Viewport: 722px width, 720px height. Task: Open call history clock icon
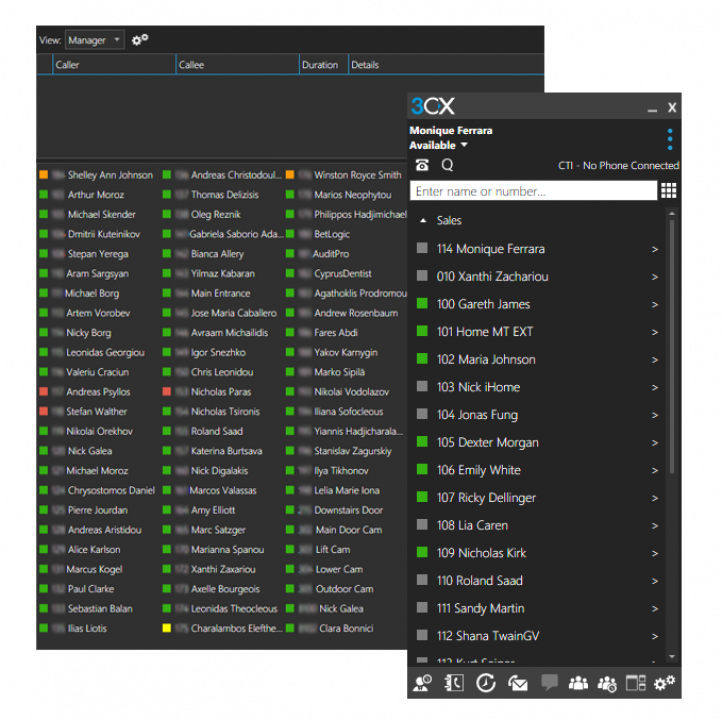point(485,684)
